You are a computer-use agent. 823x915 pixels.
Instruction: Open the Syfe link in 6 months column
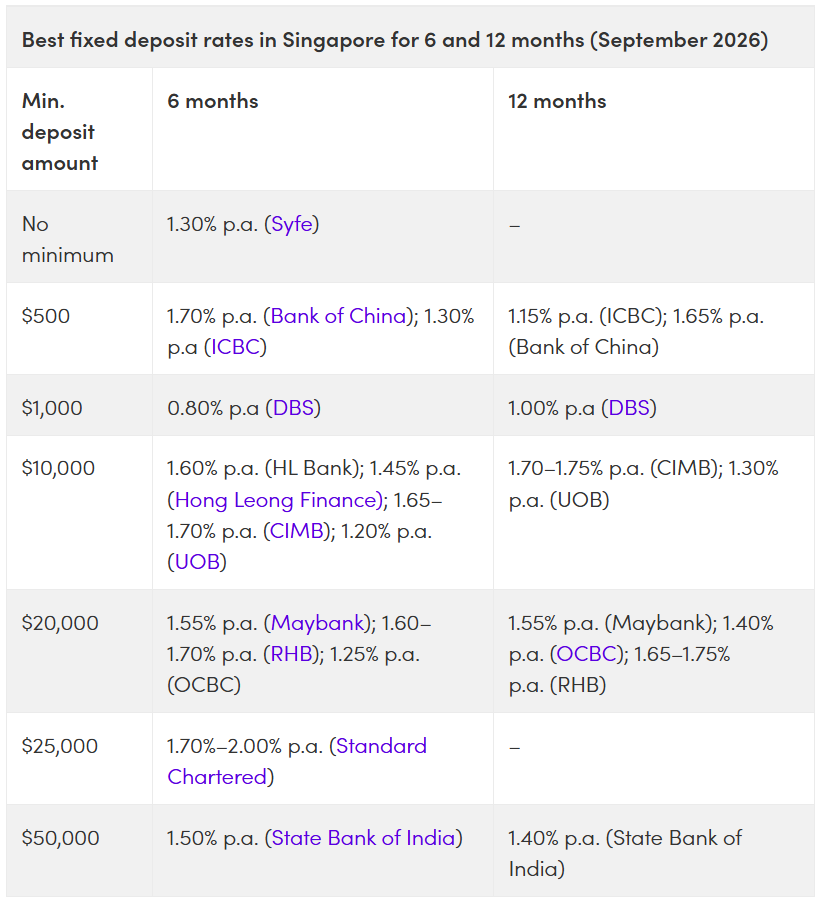click(x=292, y=224)
